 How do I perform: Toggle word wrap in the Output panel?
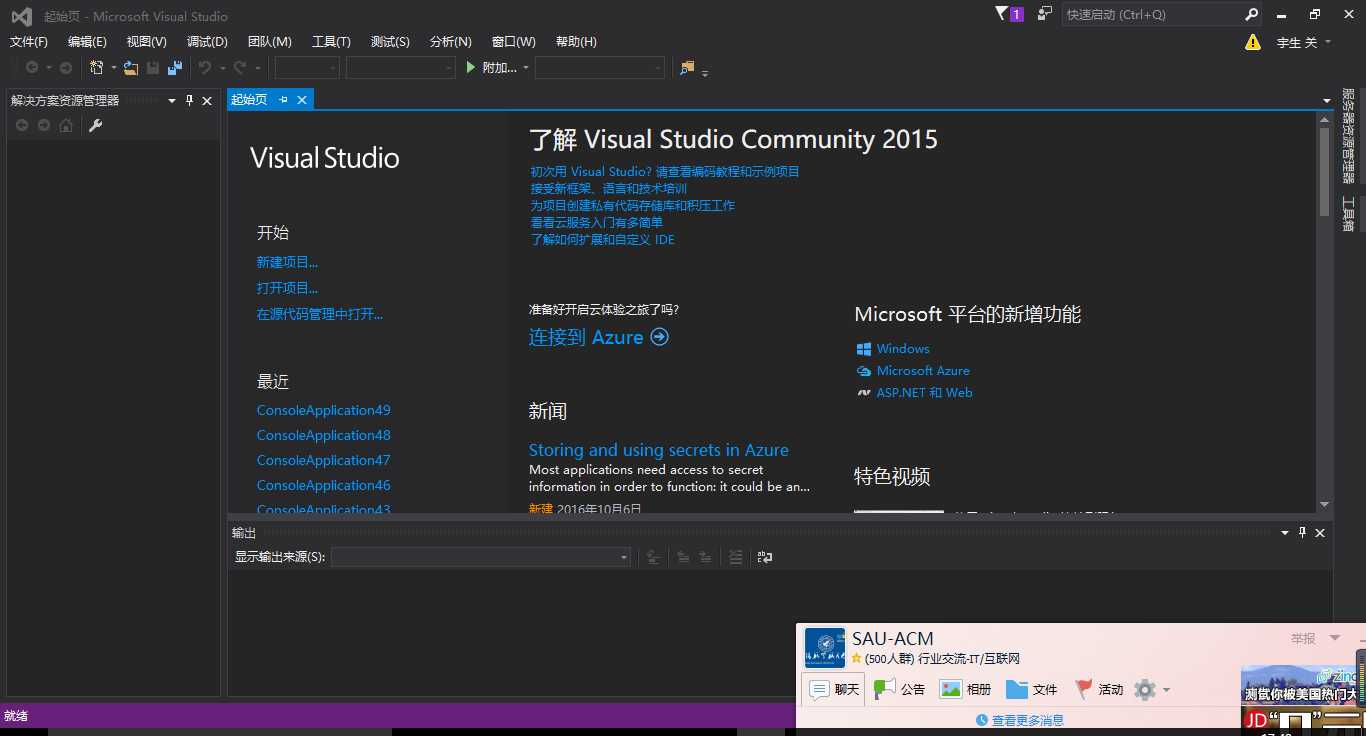pos(765,557)
